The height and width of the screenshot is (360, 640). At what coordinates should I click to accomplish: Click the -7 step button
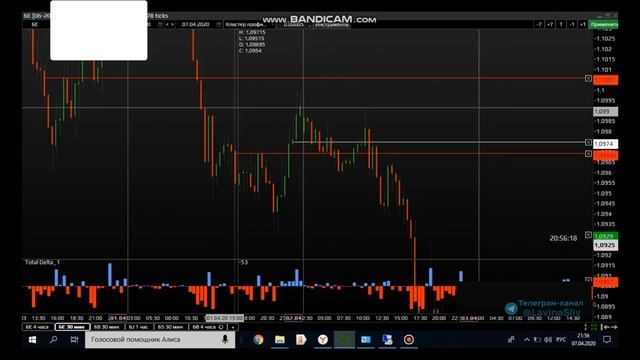coord(539,24)
